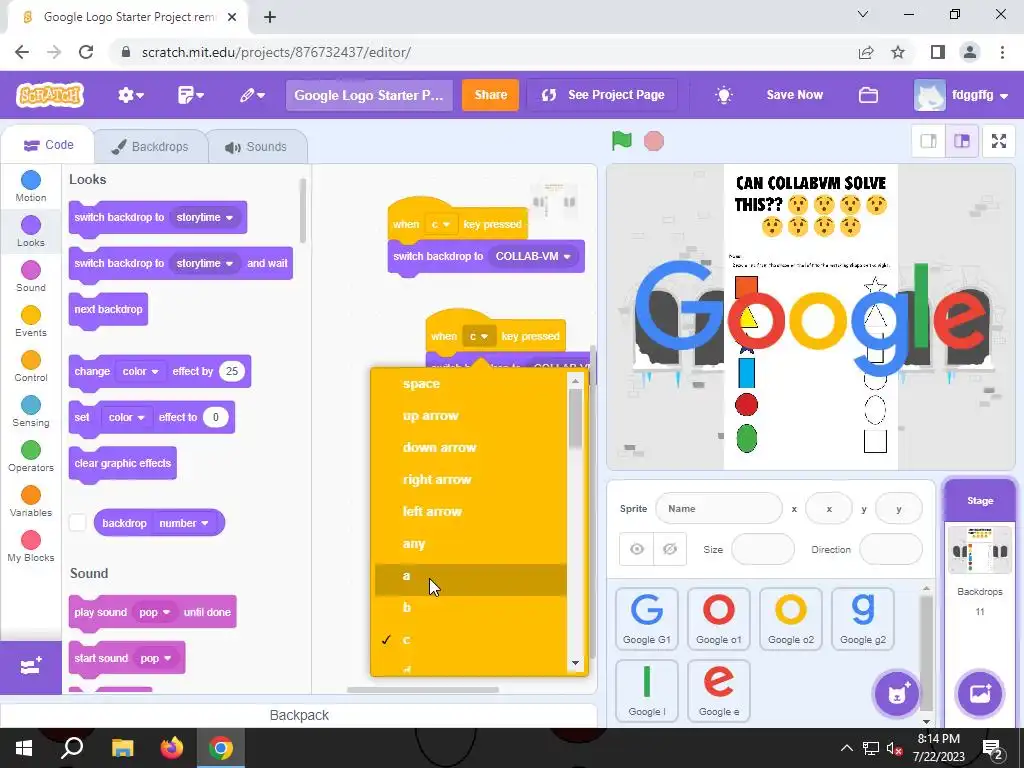
Task: Click the Choose a Backdrop button
Action: point(980,694)
